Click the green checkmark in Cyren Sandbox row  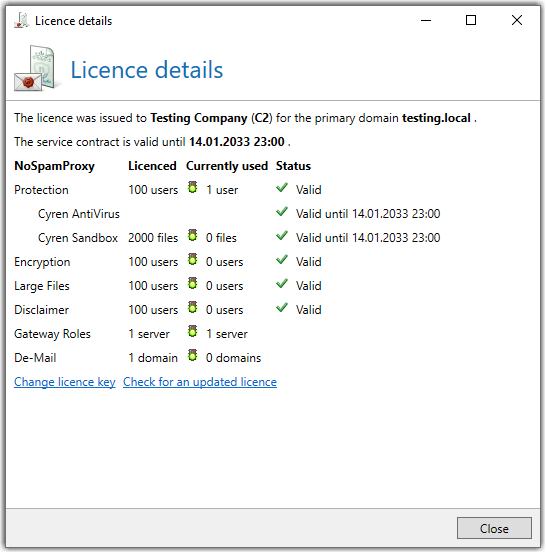point(282,236)
